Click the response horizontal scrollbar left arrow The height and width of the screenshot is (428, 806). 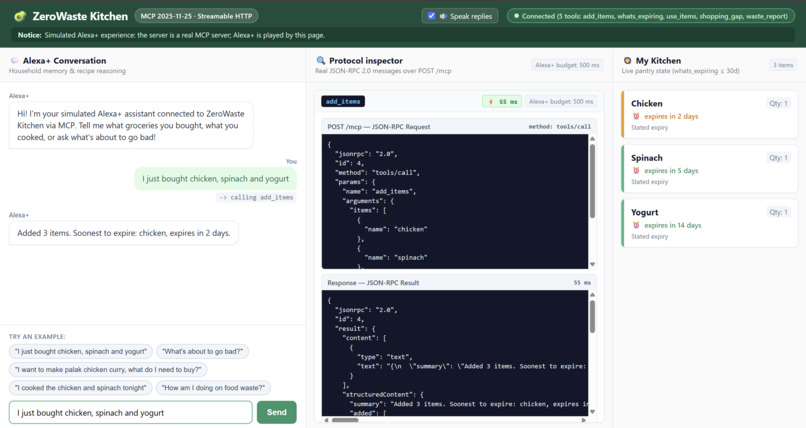click(x=326, y=420)
